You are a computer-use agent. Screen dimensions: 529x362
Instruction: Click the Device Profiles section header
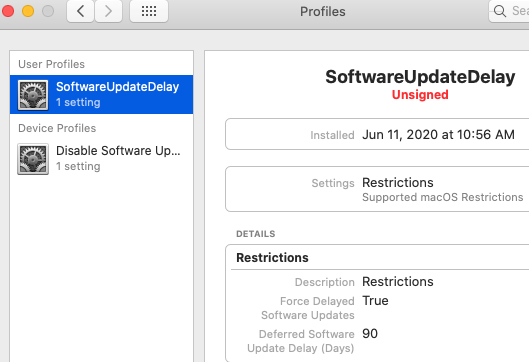point(57,128)
